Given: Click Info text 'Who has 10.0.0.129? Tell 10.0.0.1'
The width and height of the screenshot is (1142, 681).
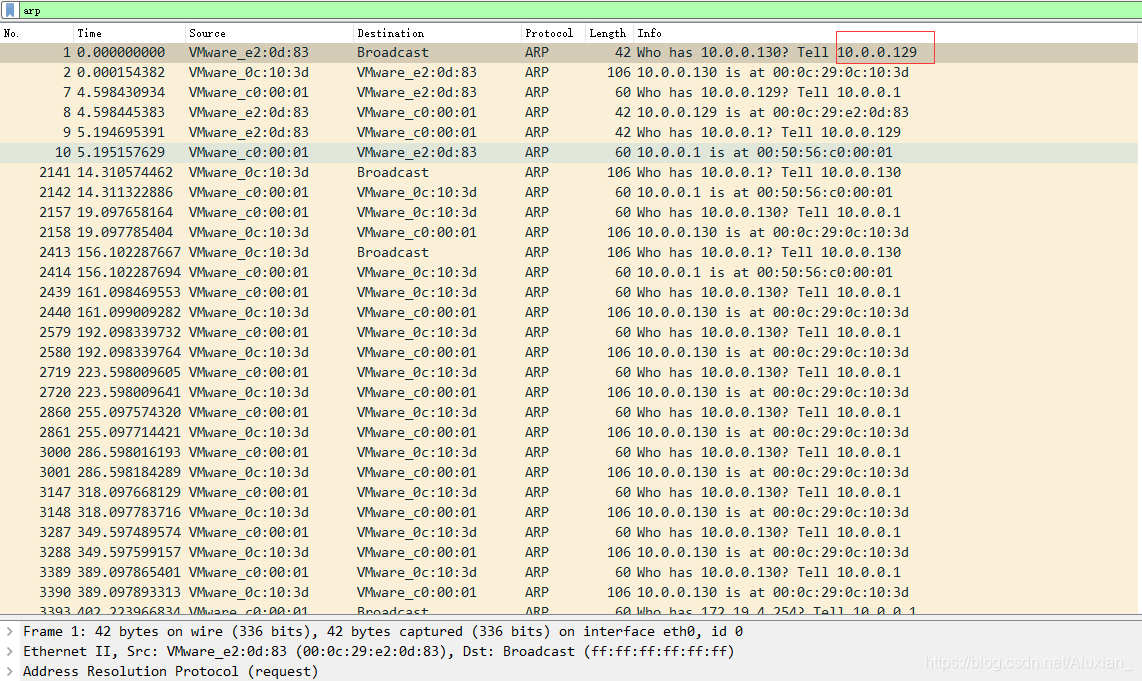Looking at the screenshot, I should point(768,92).
